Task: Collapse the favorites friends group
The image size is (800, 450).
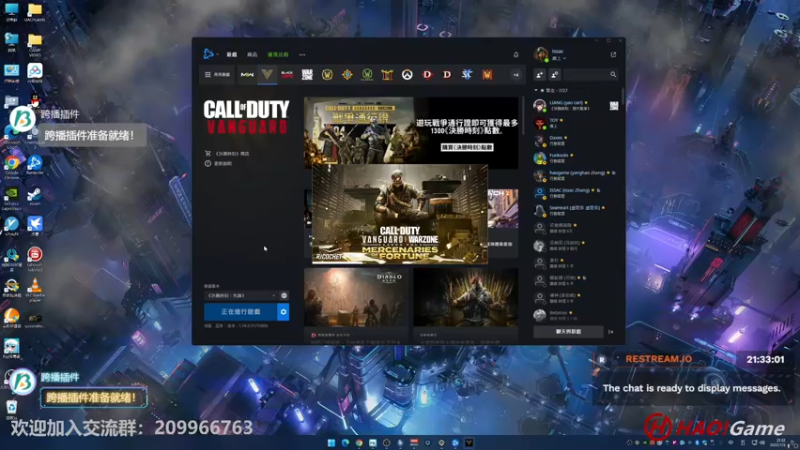Action: pos(536,90)
